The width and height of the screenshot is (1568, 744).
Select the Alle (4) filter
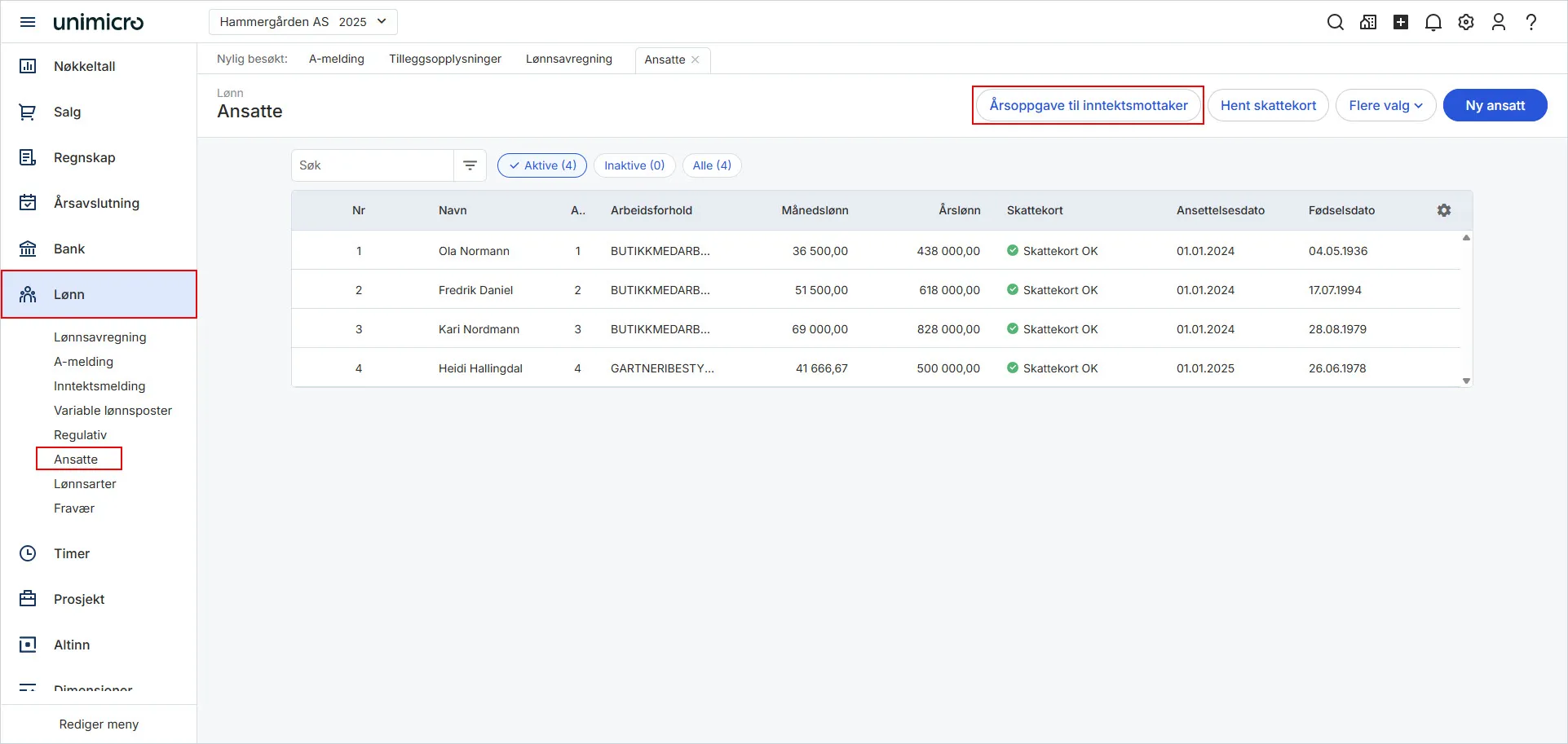[711, 165]
